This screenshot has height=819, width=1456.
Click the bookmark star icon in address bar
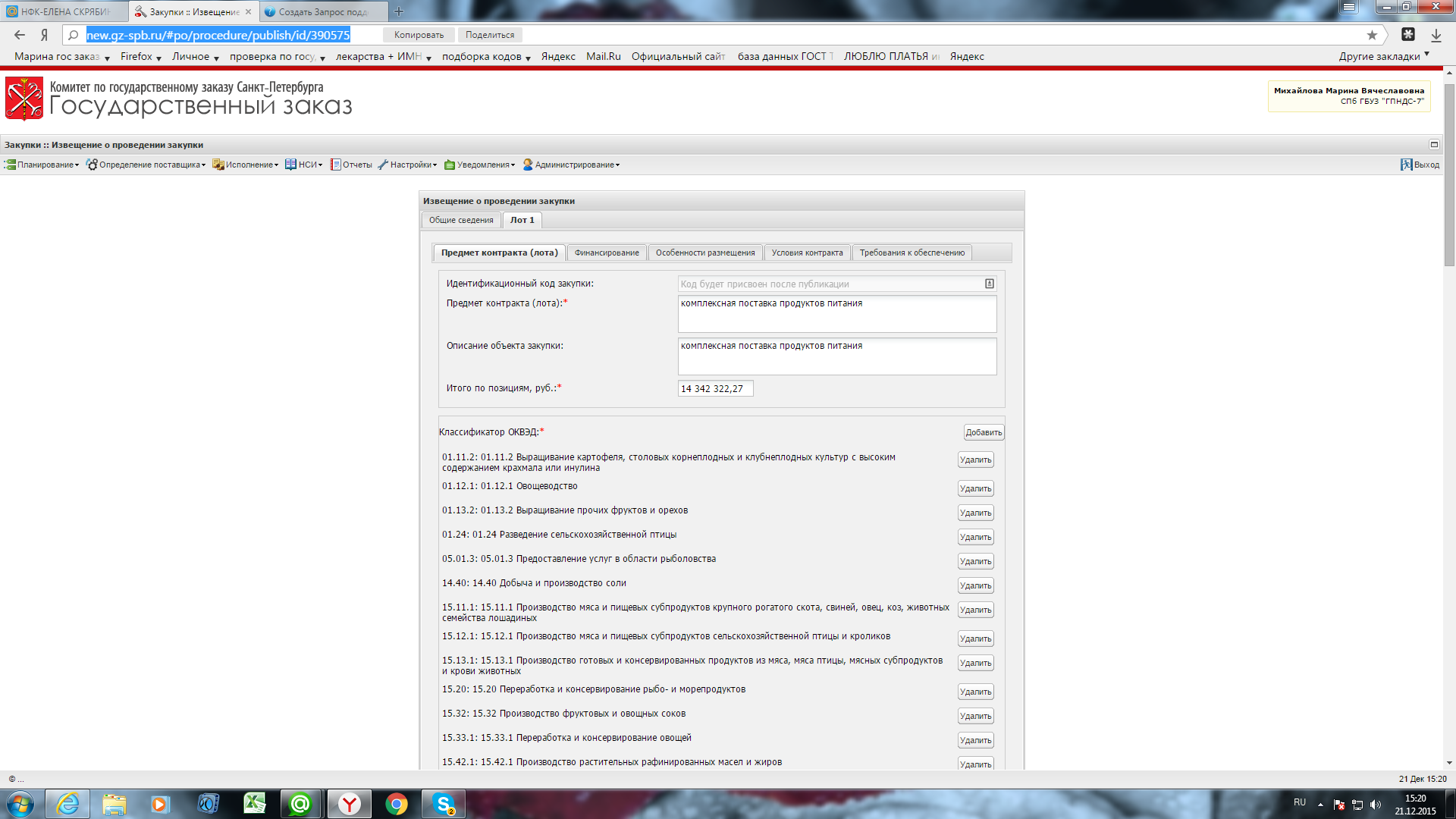[1372, 35]
